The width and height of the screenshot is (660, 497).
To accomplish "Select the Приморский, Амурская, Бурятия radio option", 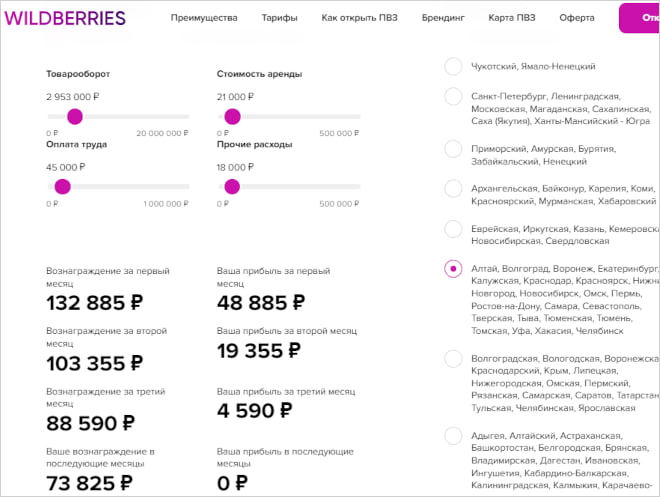I will 453,149.
